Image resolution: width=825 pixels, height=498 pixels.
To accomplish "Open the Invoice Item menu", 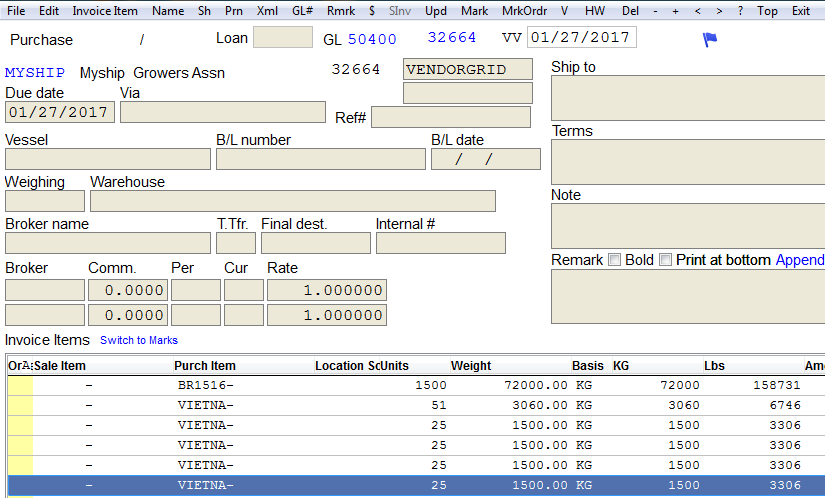I will pyautogui.click(x=105, y=11).
